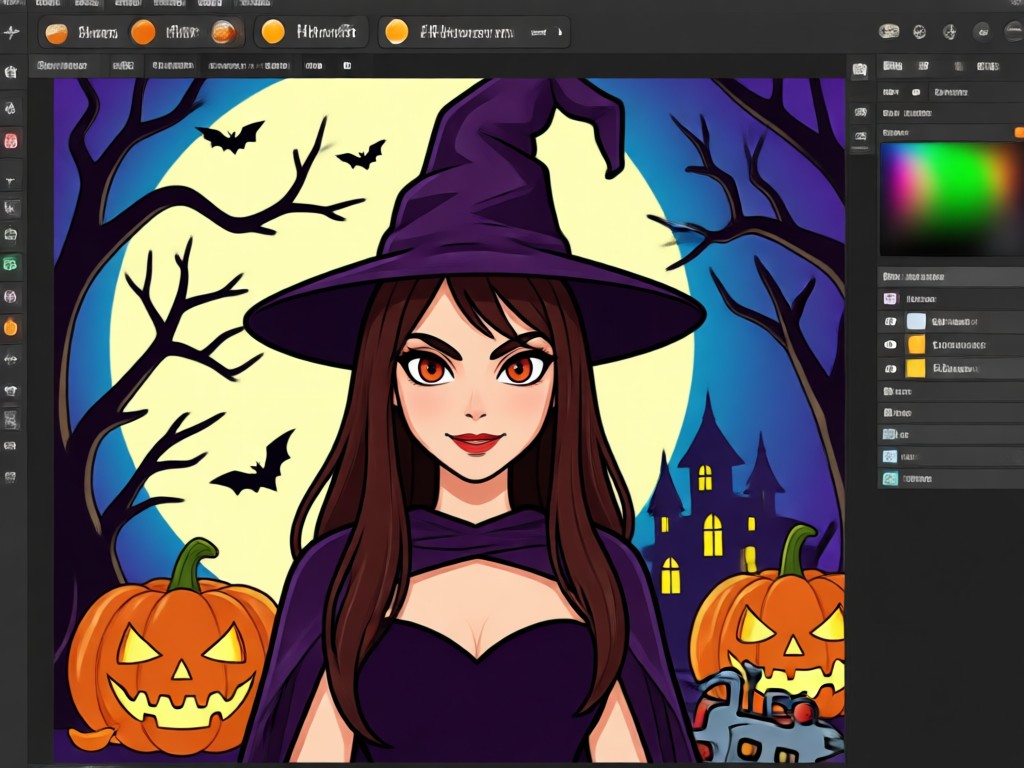Toggle visibility of the yellow layer
Image resolution: width=1024 pixels, height=768 pixels.
(889, 369)
